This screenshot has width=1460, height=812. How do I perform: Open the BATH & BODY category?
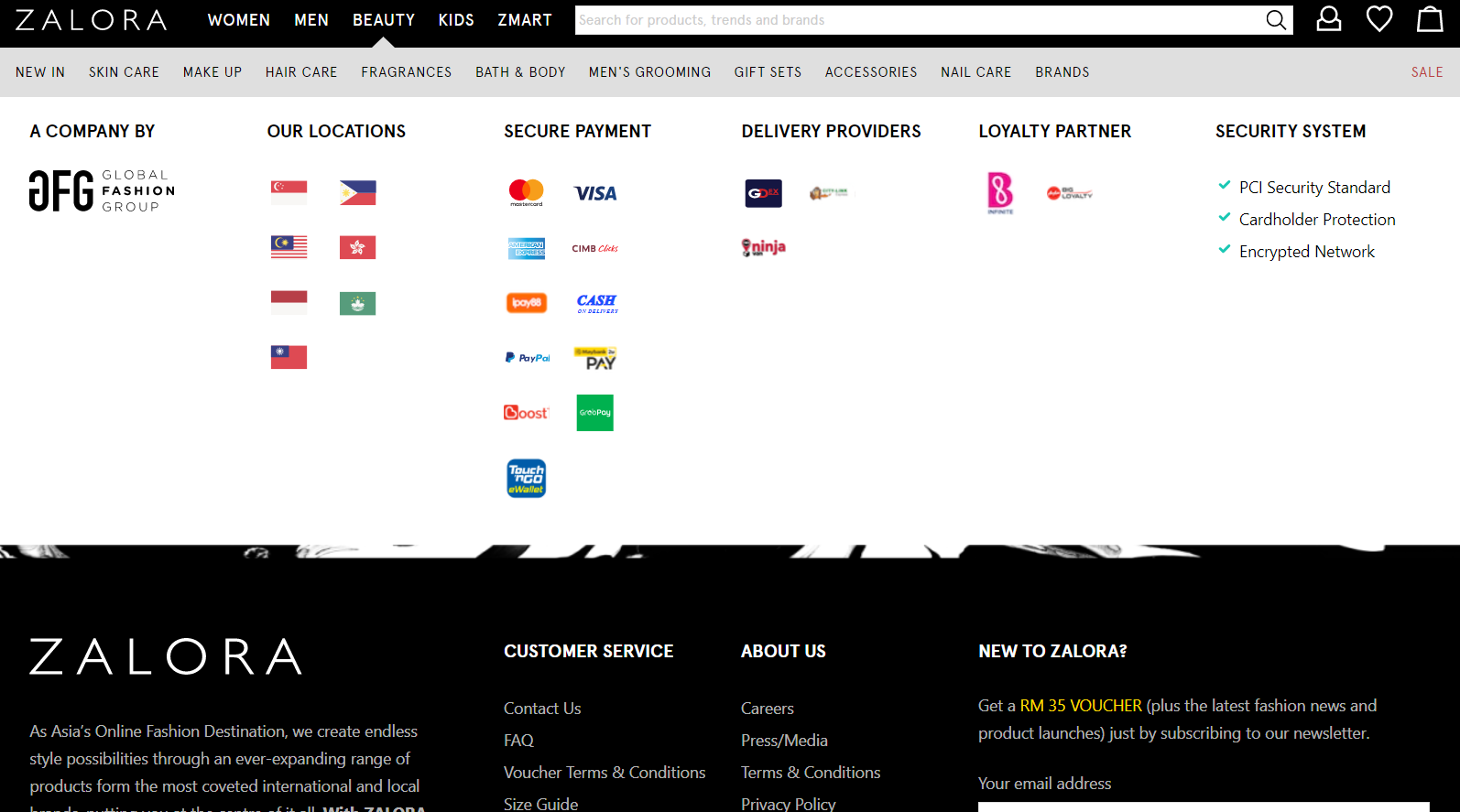click(x=520, y=72)
